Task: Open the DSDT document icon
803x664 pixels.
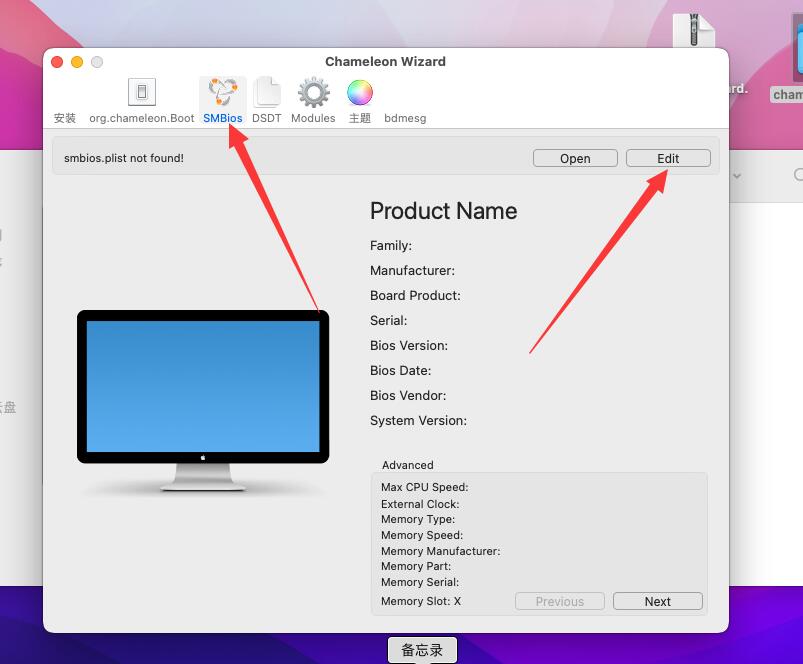Action: pos(266,93)
